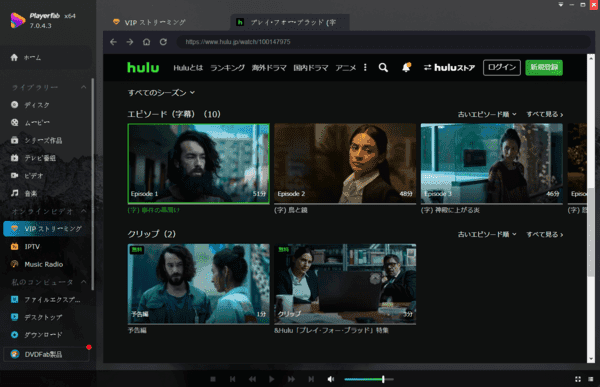Image resolution: width=600 pixels, height=387 pixels.
Task: Open Hulu notifications bell
Action: [406, 67]
